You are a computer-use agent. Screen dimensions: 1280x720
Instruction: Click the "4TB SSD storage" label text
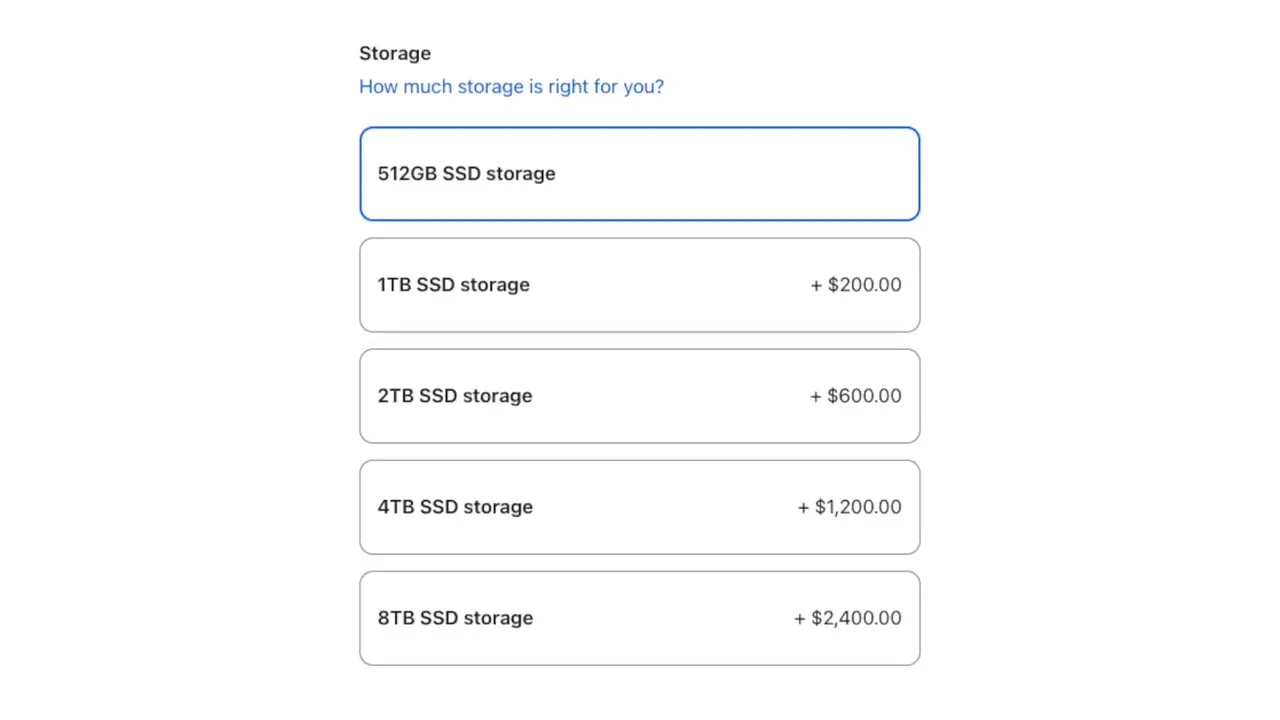pyautogui.click(x=455, y=507)
